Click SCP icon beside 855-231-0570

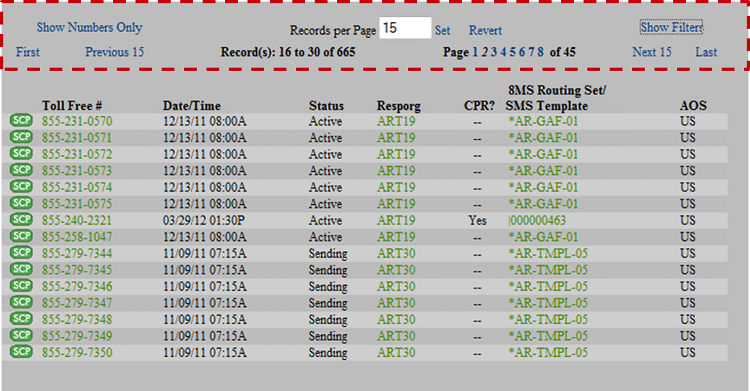coord(21,120)
